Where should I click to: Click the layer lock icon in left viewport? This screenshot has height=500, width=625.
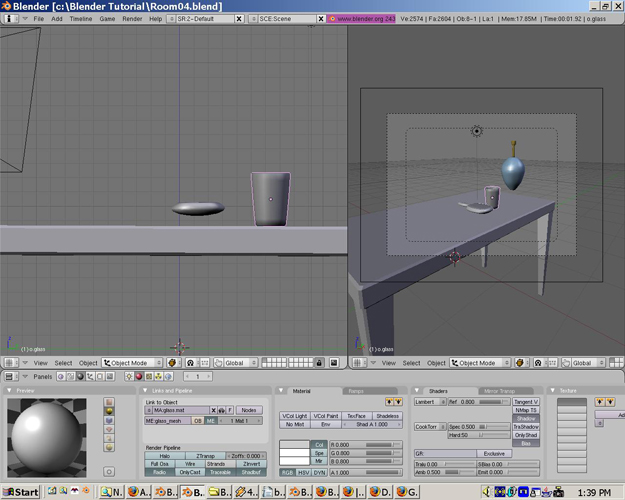point(319,362)
